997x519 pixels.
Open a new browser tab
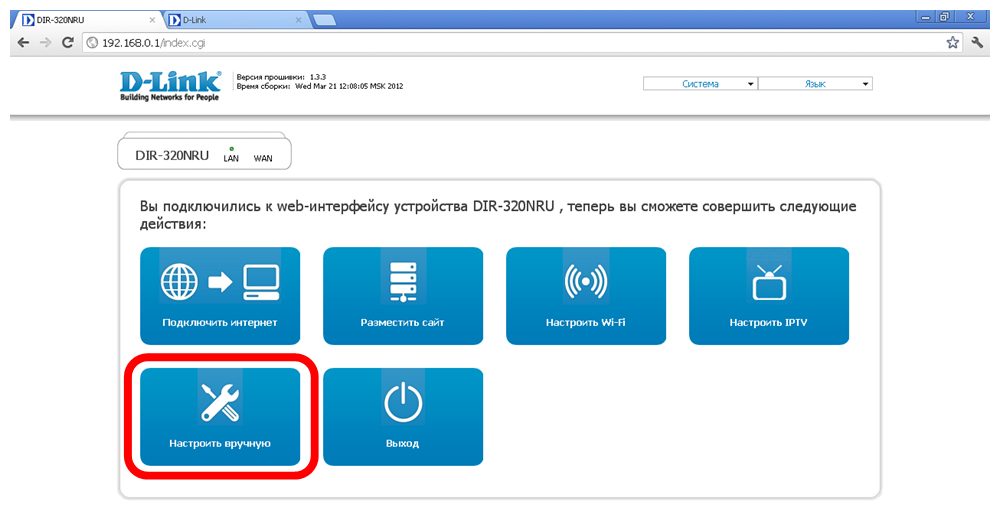pyautogui.click(x=324, y=19)
